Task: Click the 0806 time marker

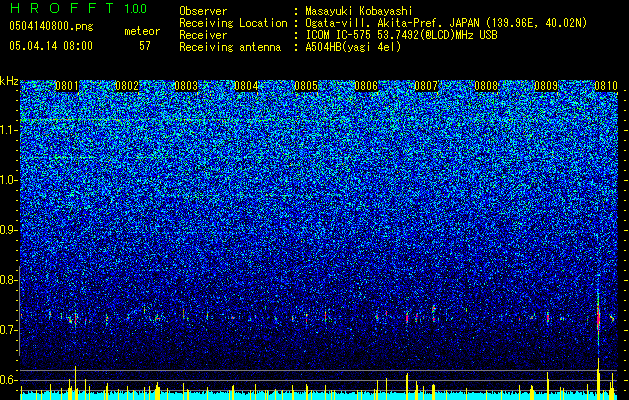Action: pyautogui.click(x=366, y=86)
